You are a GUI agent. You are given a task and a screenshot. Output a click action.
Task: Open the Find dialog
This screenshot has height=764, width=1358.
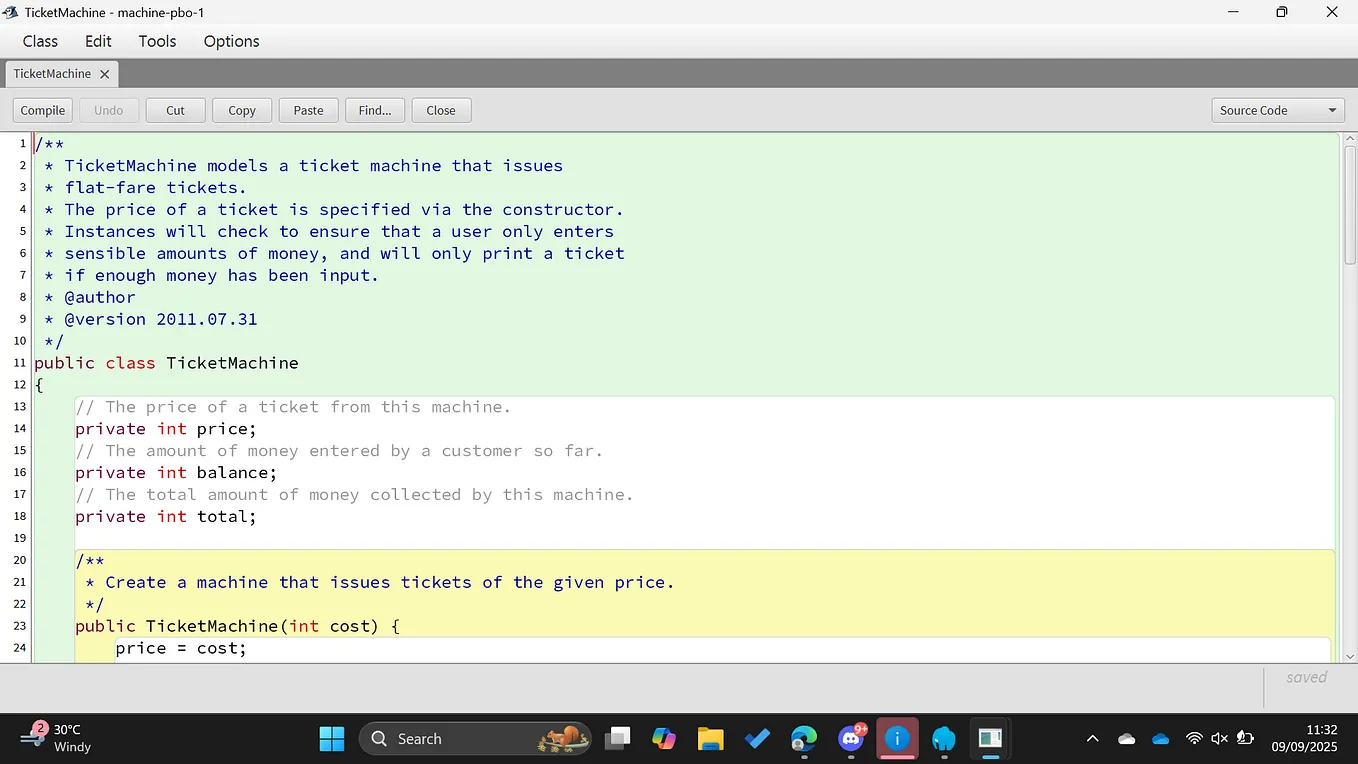point(375,110)
